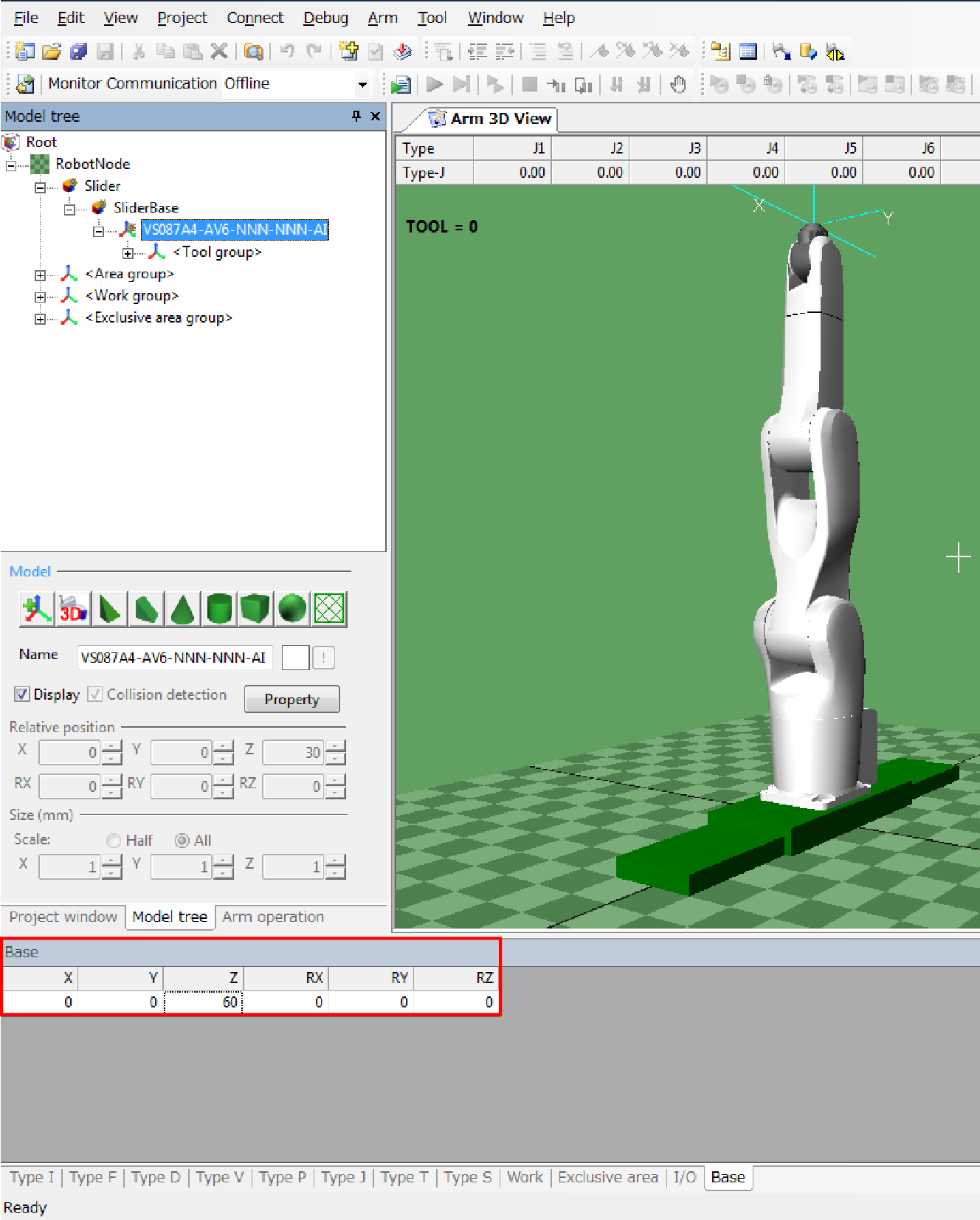The image size is (980, 1220).
Task: Click the open project folder icon
Action: 51,52
